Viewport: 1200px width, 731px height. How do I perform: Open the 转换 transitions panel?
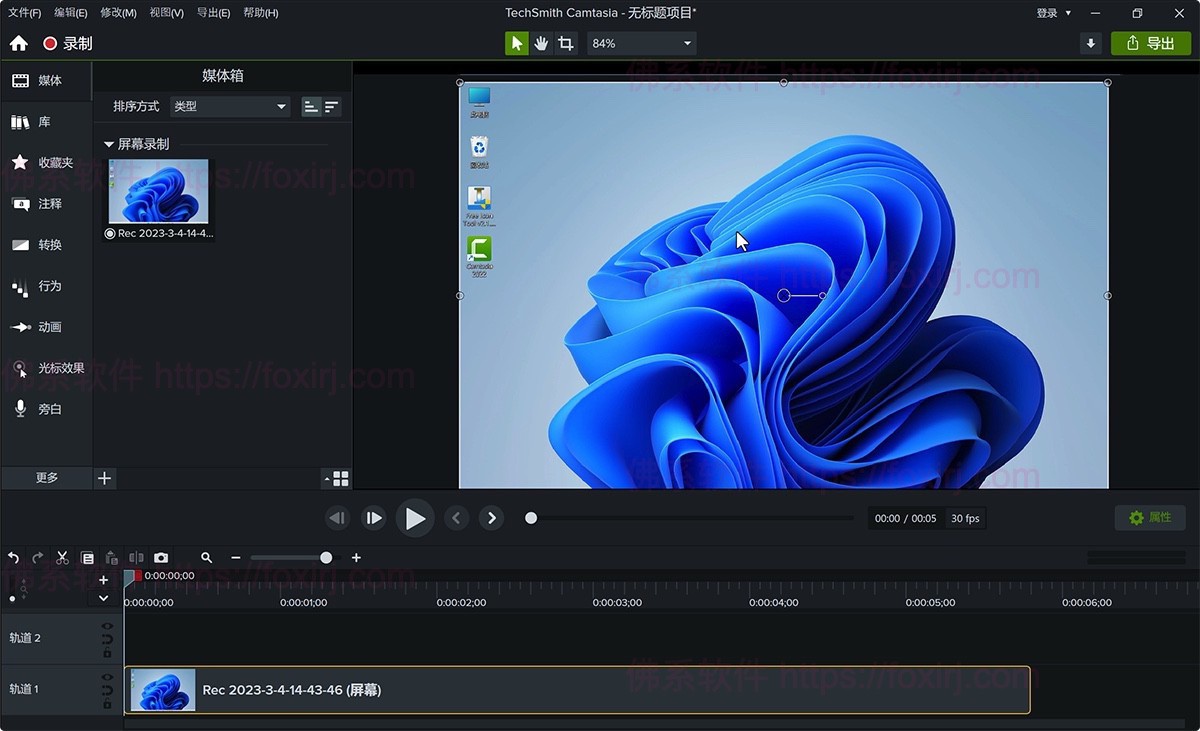pos(46,245)
